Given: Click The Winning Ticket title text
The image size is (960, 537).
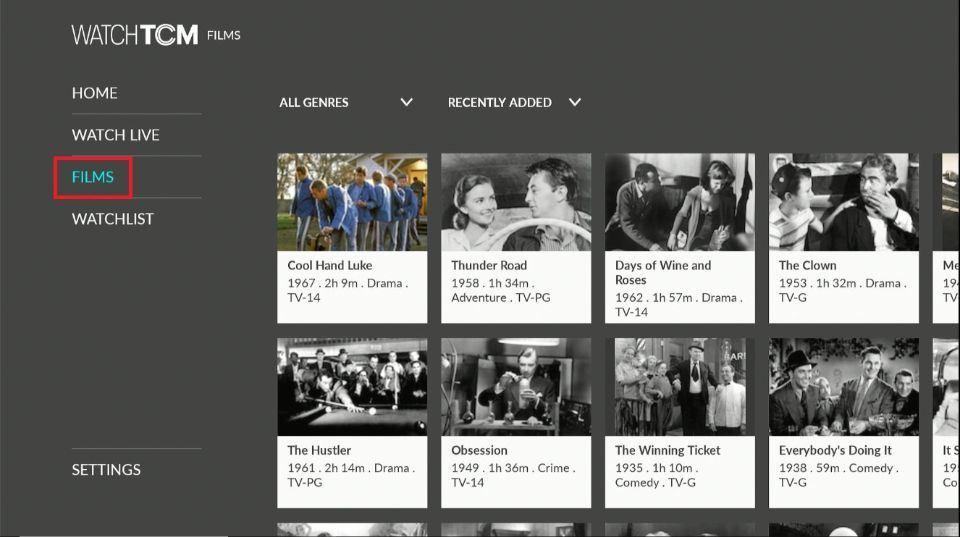Looking at the screenshot, I should (x=667, y=450).
